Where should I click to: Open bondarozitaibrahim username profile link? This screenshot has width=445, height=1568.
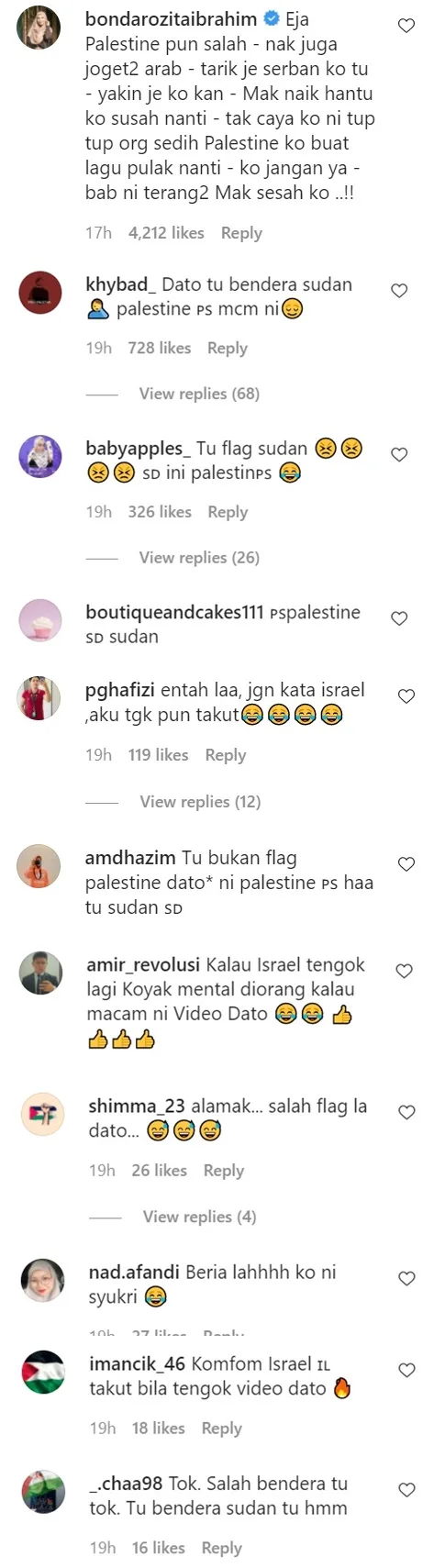tap(171, 18)
